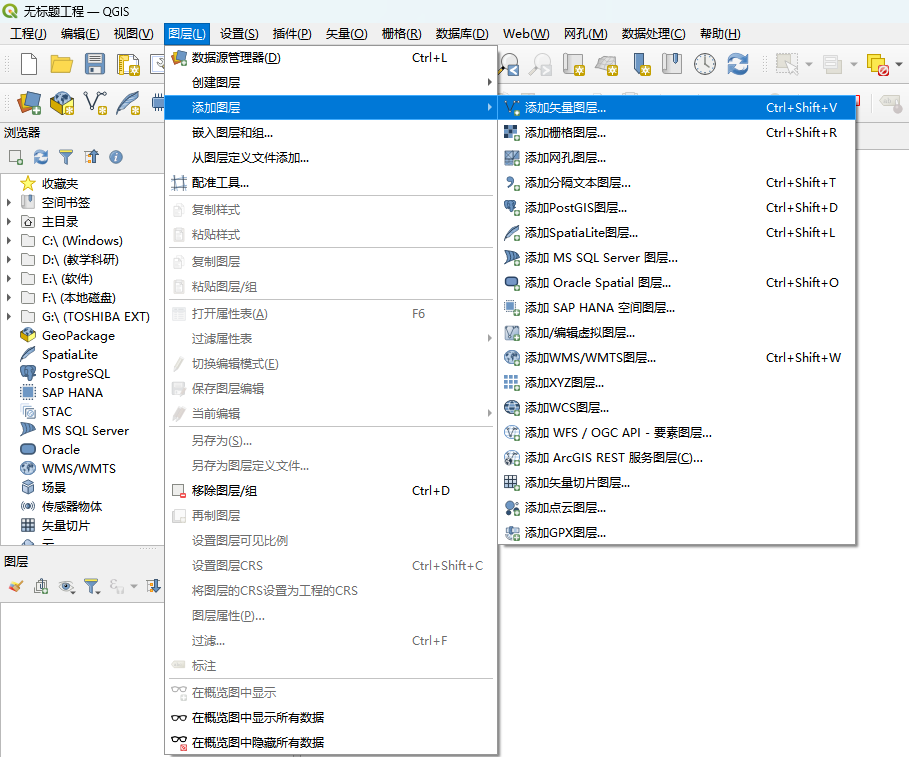Select 嵌入图层和组... menu entry

click(x=331, y=133)
